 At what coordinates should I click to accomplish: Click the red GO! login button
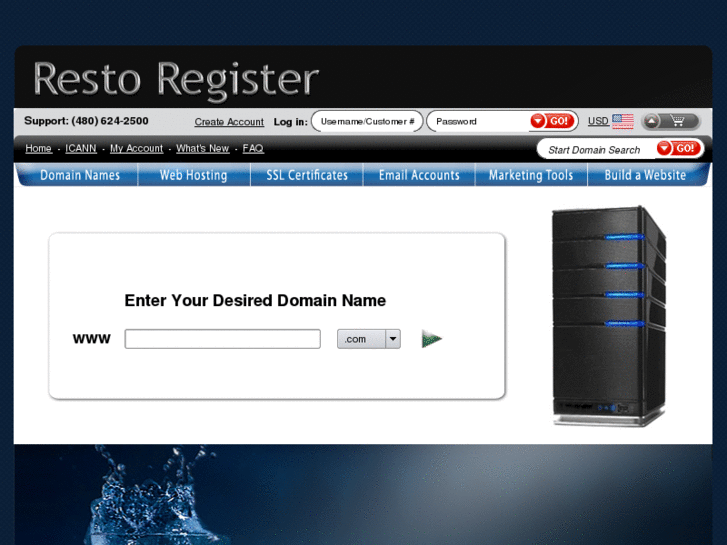(552, 121)
